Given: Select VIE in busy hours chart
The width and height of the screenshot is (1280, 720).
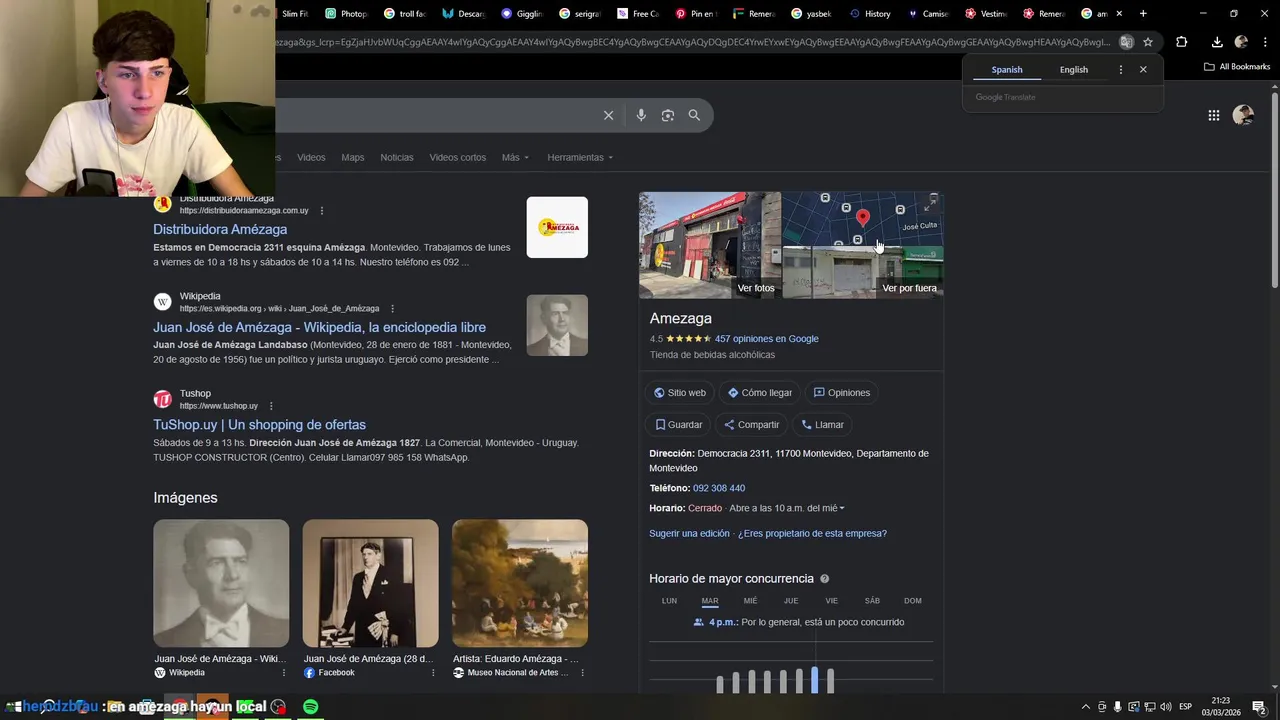Looking at the screenshot, I should (x=831, y=601).
